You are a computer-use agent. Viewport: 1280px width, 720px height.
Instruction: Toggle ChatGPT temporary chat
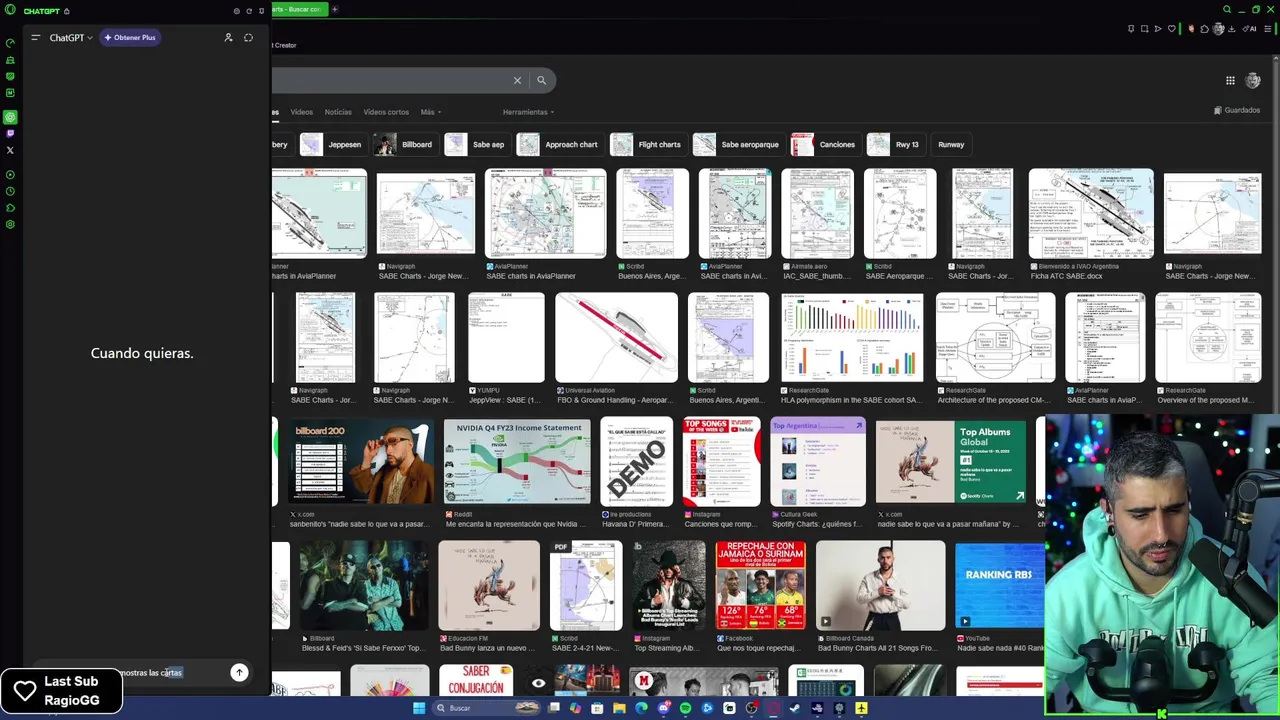pyautogui.click(x=248, y=38)
